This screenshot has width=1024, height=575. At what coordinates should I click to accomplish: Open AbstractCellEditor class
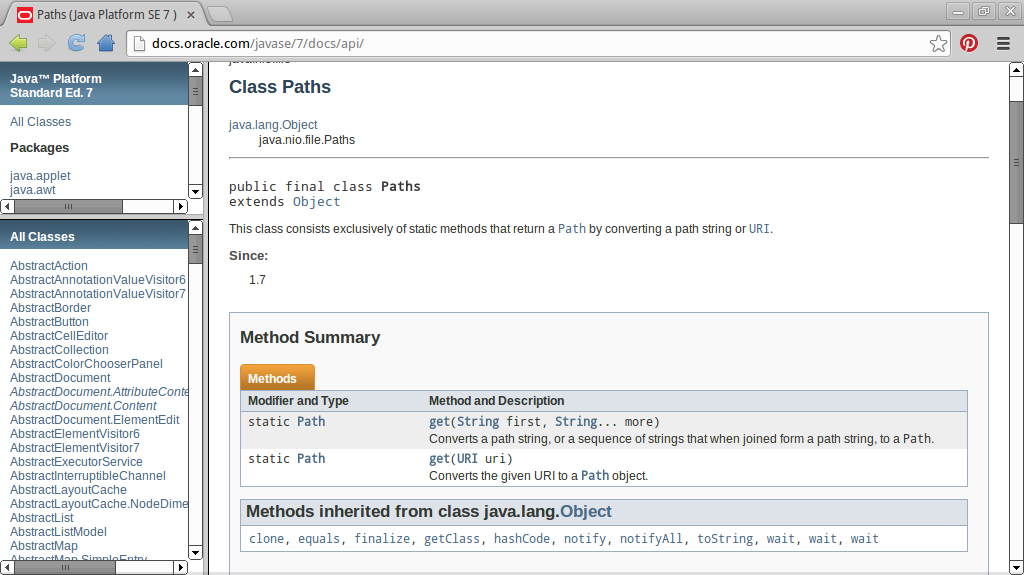tap(59, 336)
